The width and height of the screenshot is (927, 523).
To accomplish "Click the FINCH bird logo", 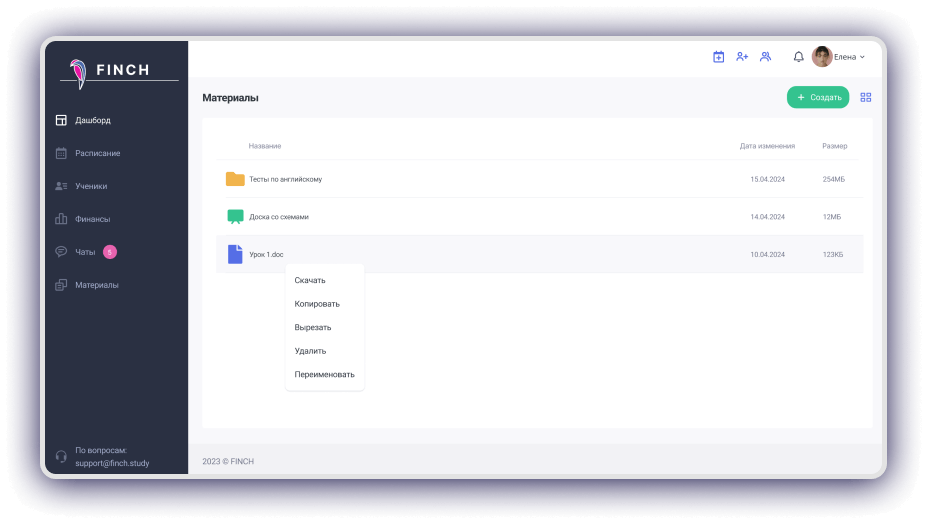I will point(78,72).
